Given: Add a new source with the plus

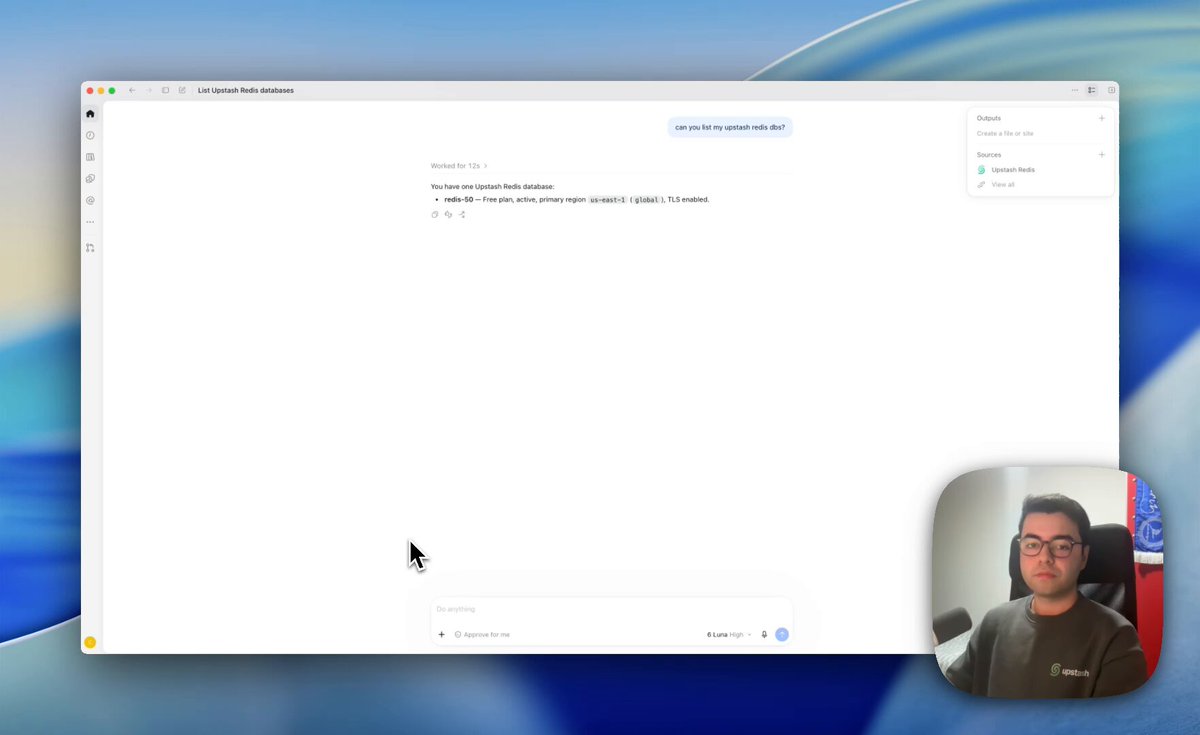Looking at the screenshot, I should [x=1102, y=155].
